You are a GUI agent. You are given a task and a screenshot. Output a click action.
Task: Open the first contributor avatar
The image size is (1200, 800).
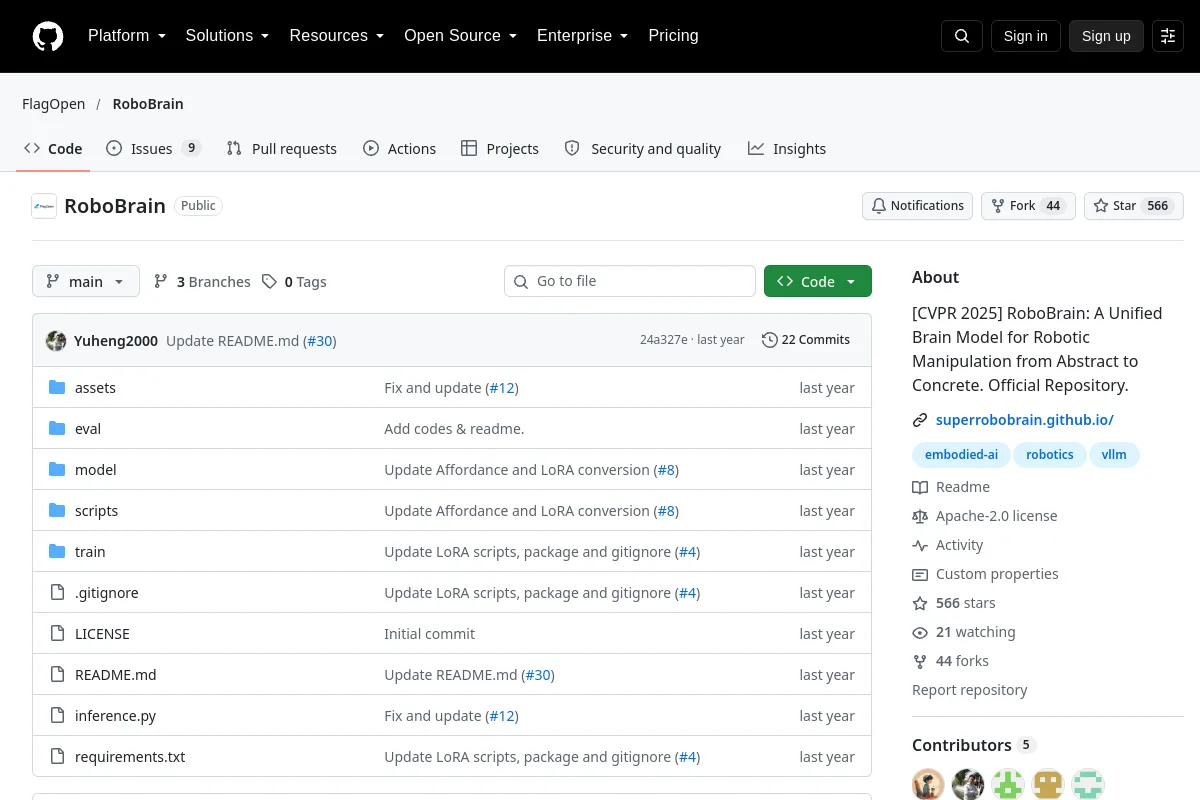click(928, 785)
